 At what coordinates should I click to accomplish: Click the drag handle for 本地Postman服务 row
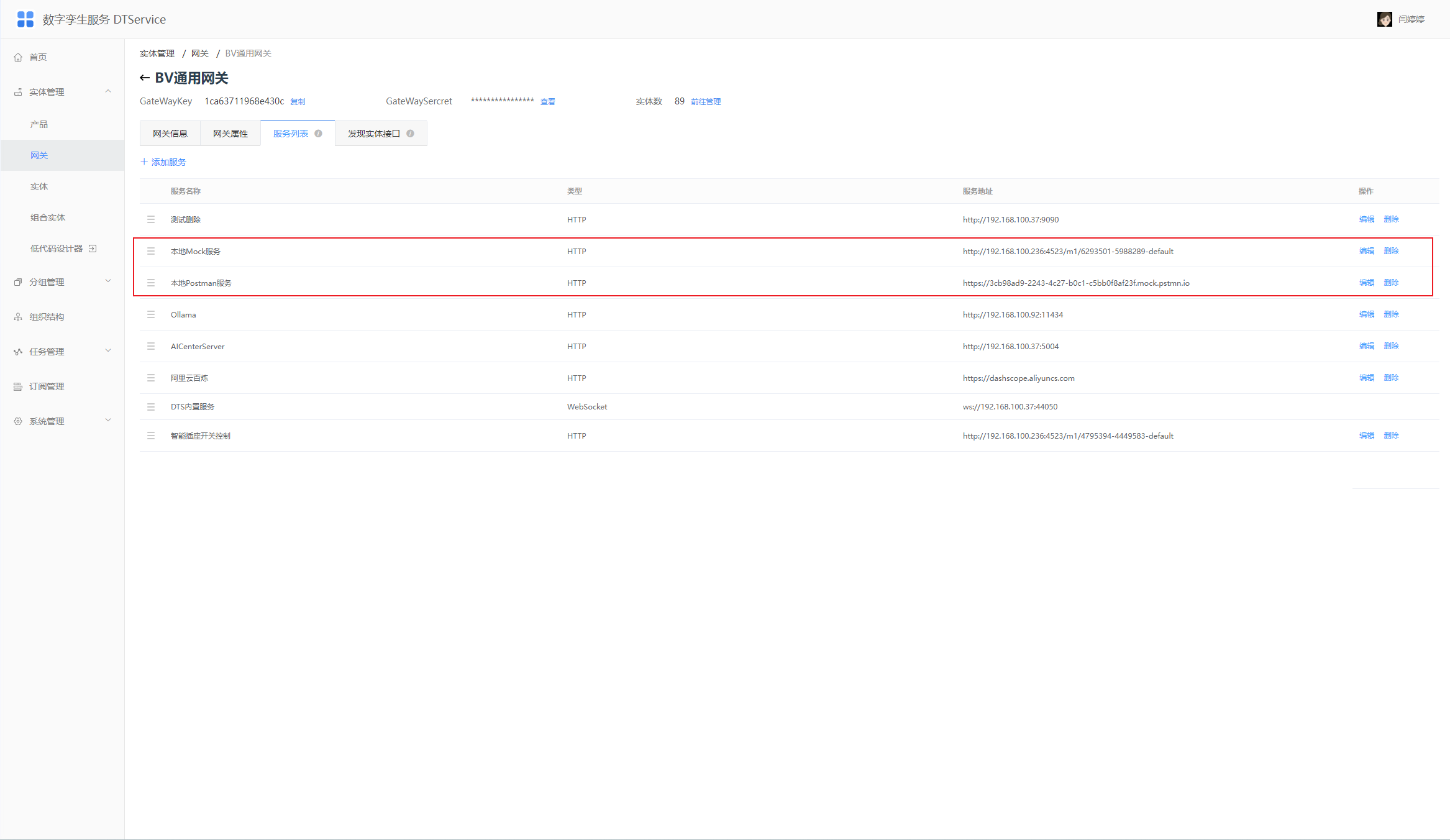[151, 283]
